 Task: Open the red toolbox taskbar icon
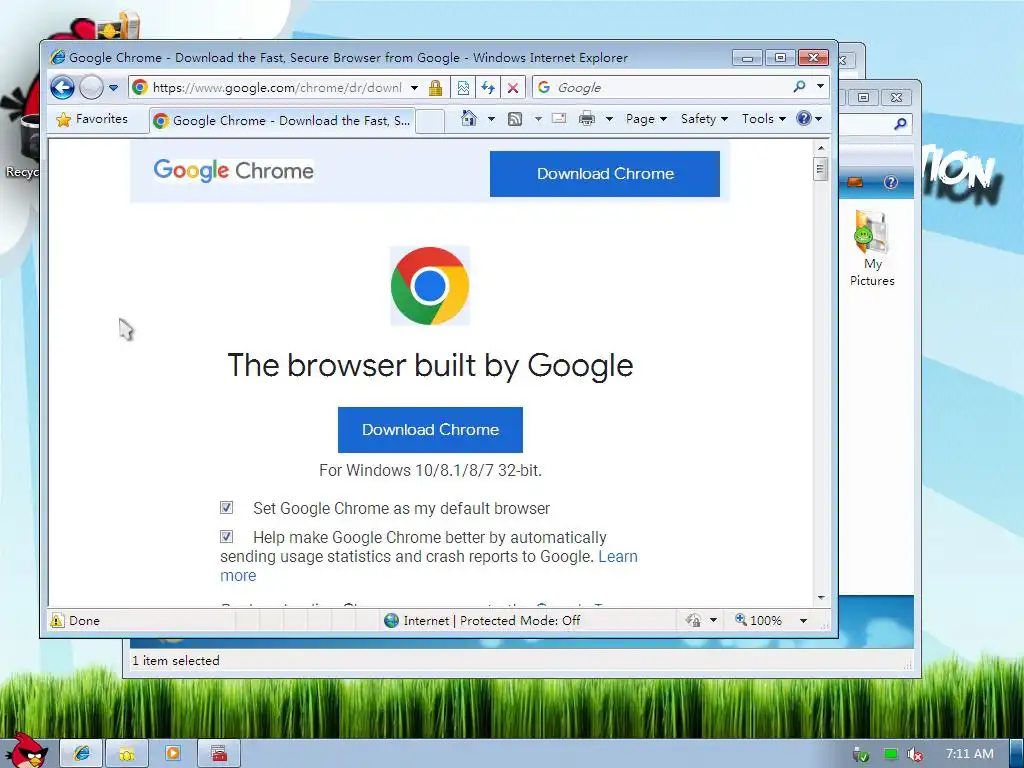(219, 754)
